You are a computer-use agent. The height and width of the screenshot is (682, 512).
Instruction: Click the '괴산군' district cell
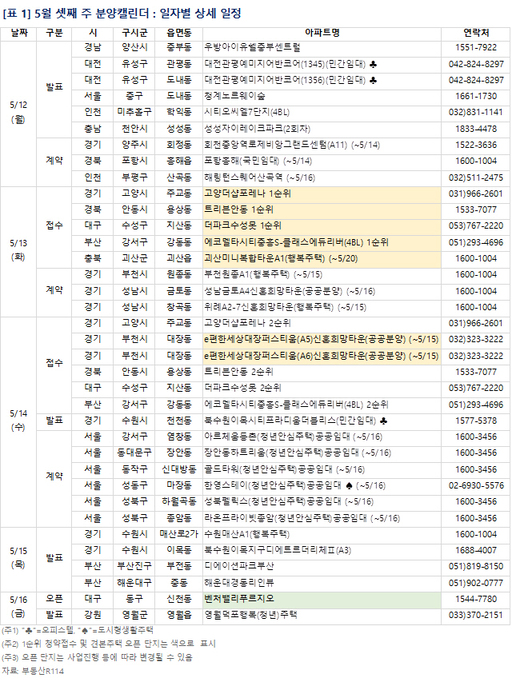[x=134, y=258]
